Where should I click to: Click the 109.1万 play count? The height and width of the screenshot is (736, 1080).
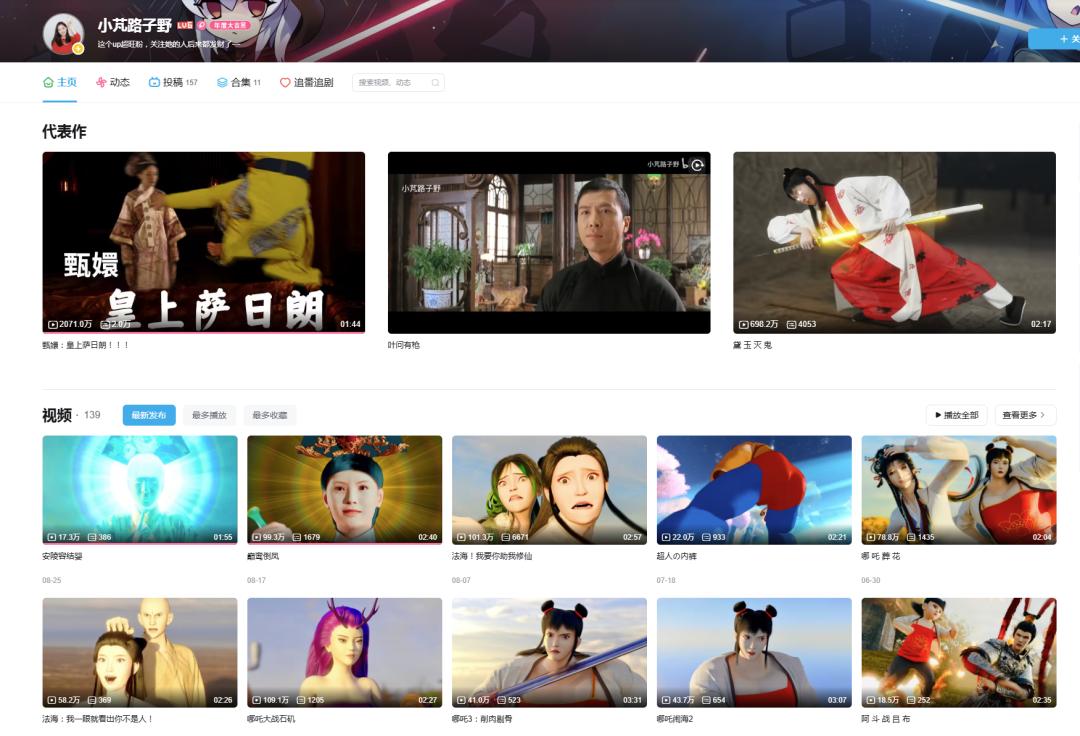pyautogui.click(x=271, y=700)
